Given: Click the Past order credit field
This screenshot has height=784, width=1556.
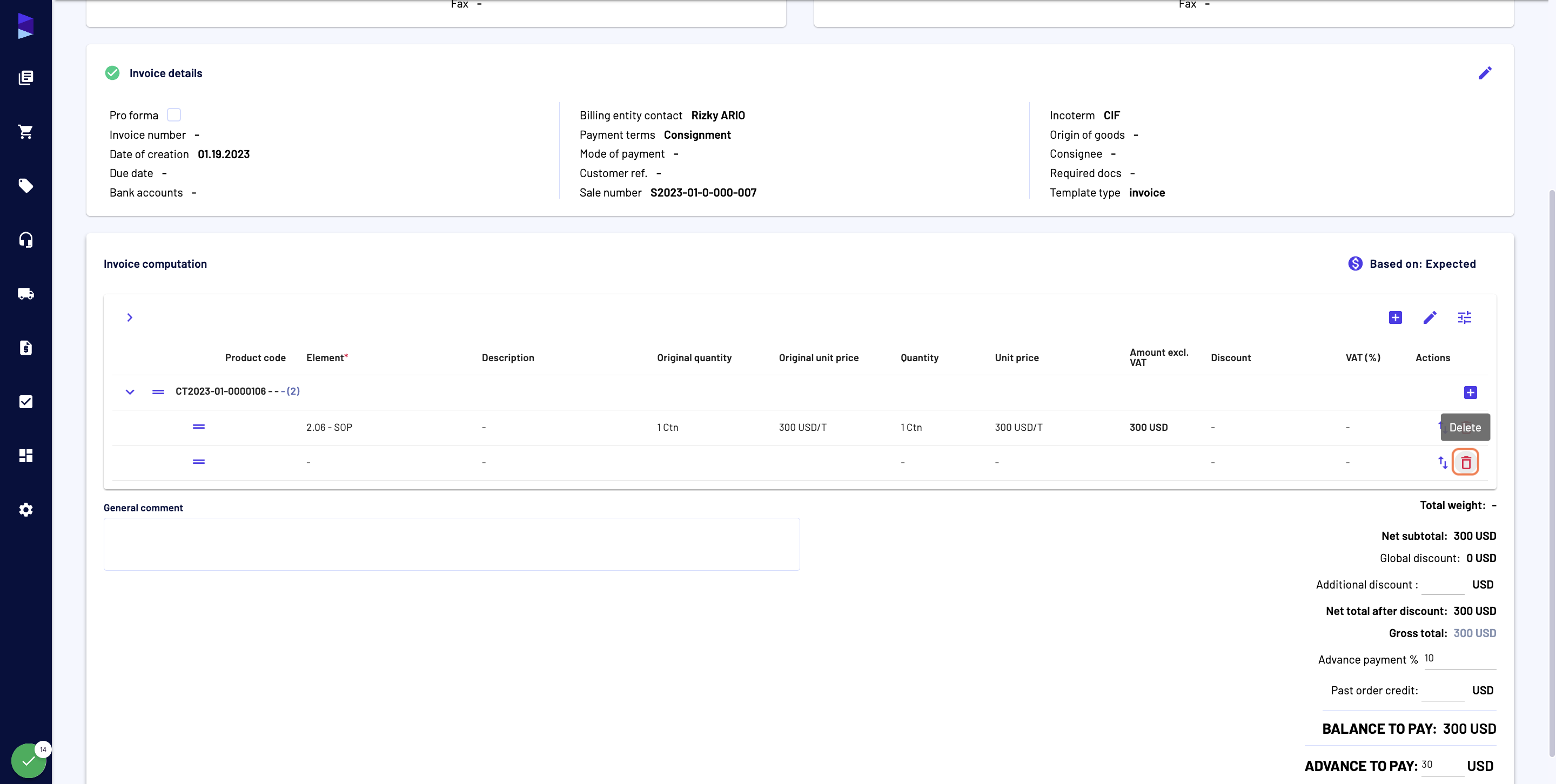Looking at the screenshot, I should pos(1443,691).
